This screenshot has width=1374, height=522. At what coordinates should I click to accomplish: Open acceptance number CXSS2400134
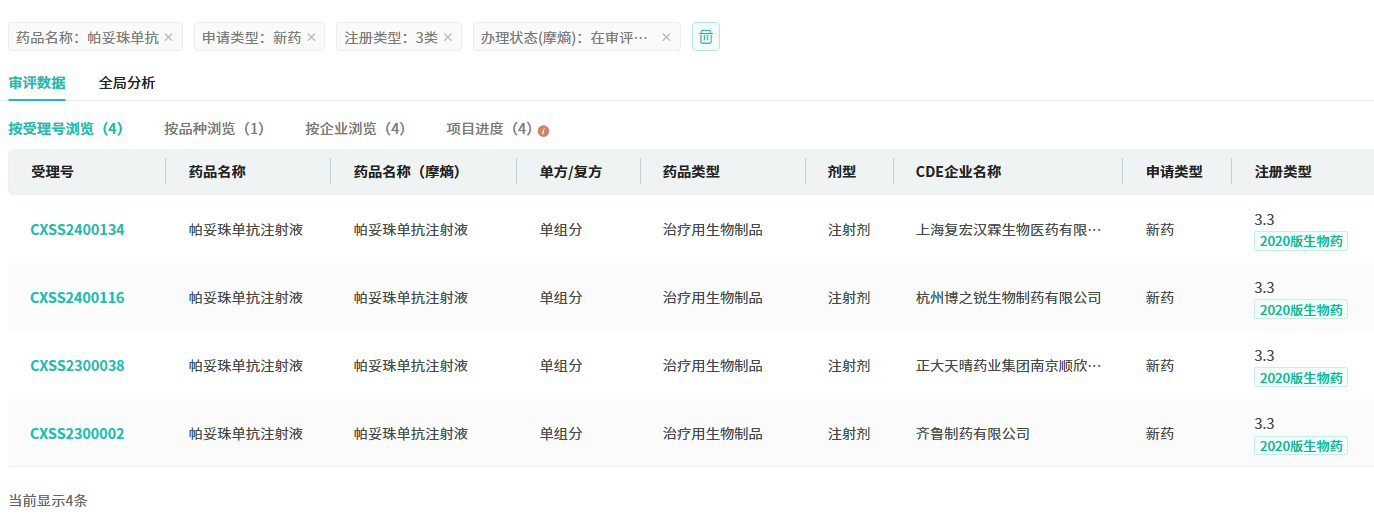click(77, 230)
